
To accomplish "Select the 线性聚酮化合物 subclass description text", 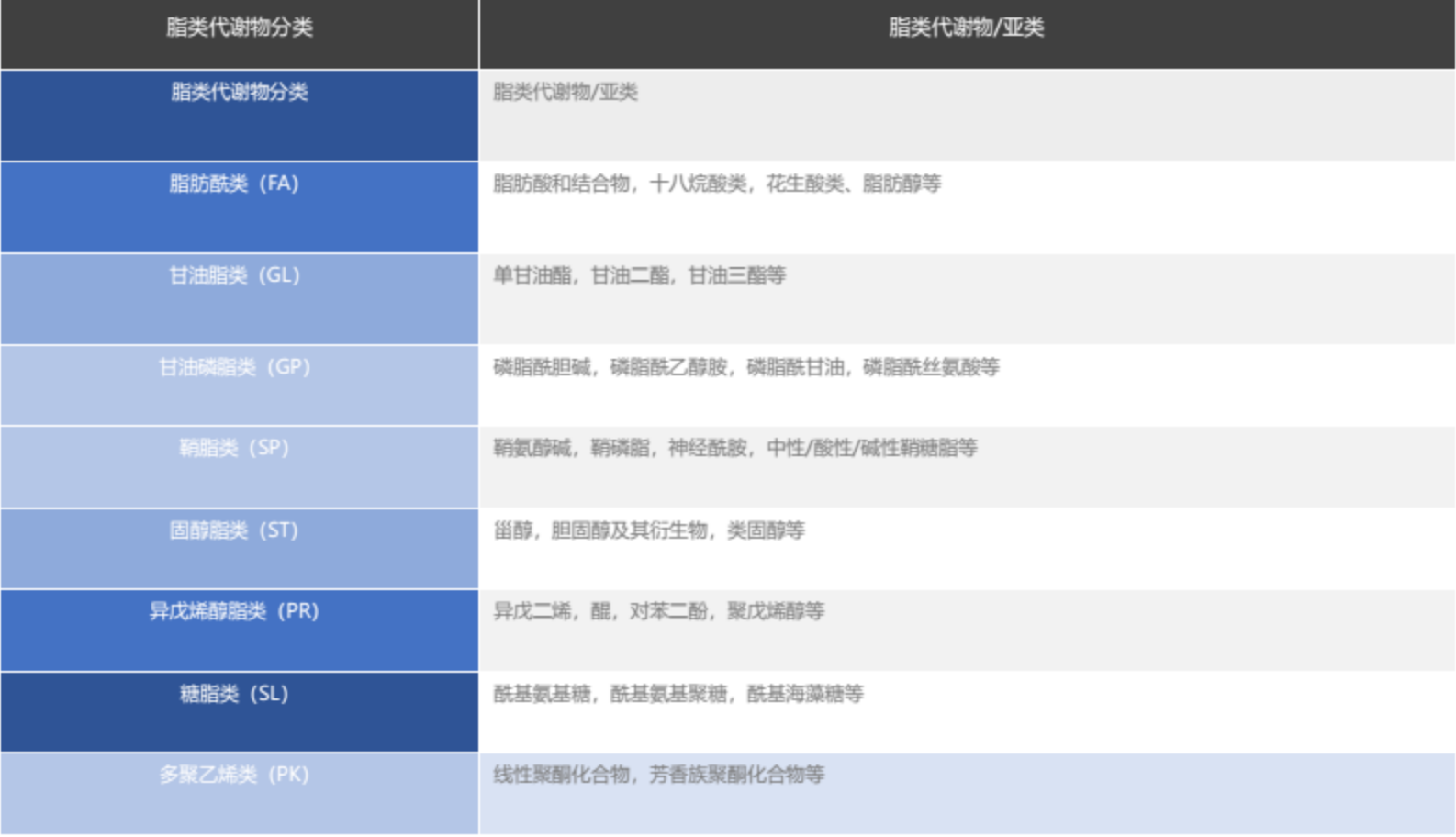I will [658, 775].
